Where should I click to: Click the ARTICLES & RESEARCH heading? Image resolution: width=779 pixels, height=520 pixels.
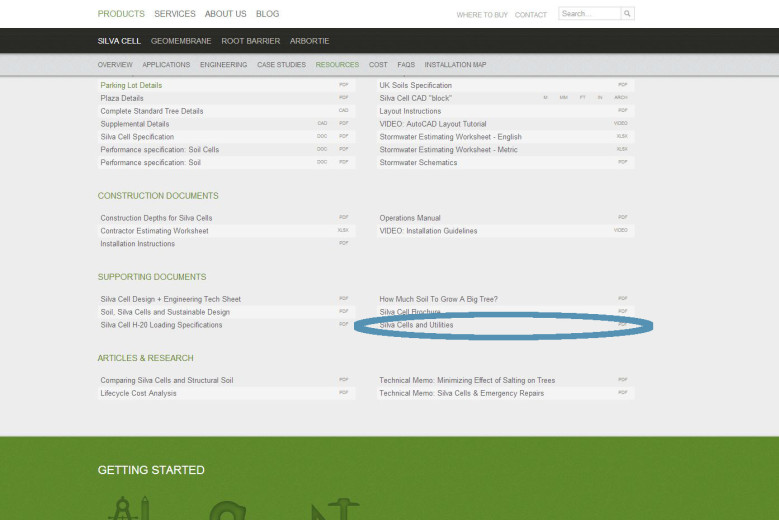146,358
